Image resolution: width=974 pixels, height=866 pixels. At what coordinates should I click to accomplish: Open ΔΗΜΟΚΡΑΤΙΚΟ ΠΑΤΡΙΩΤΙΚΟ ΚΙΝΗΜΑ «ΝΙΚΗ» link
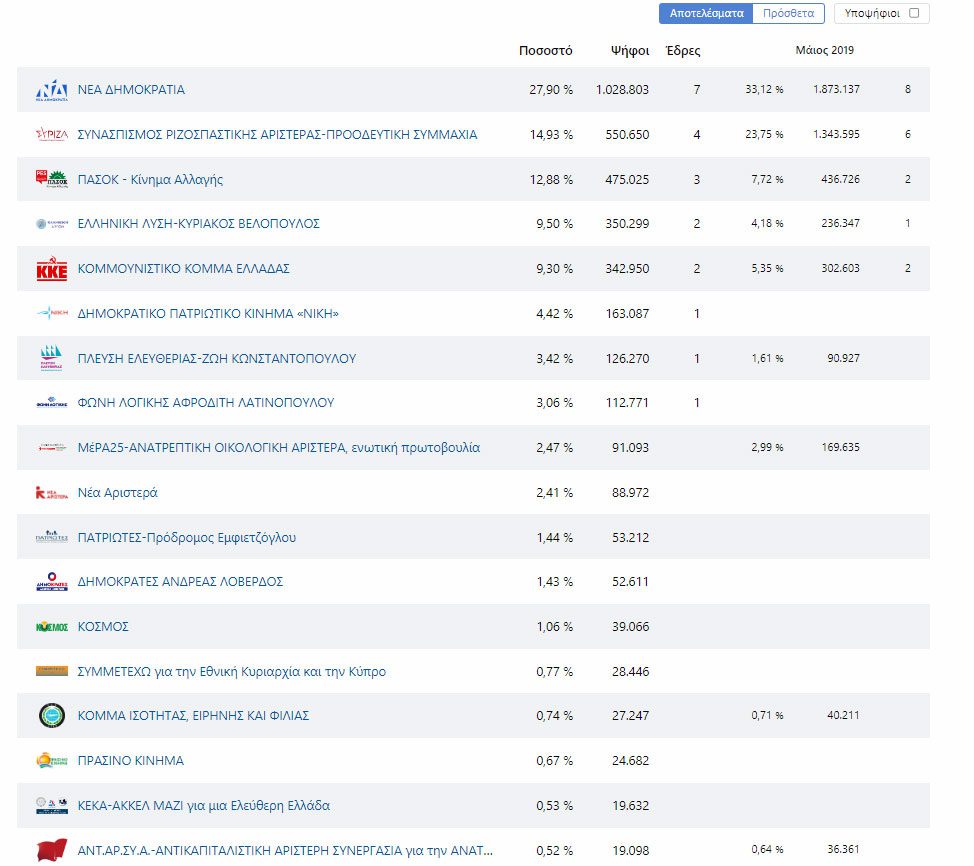pos(208,313)
